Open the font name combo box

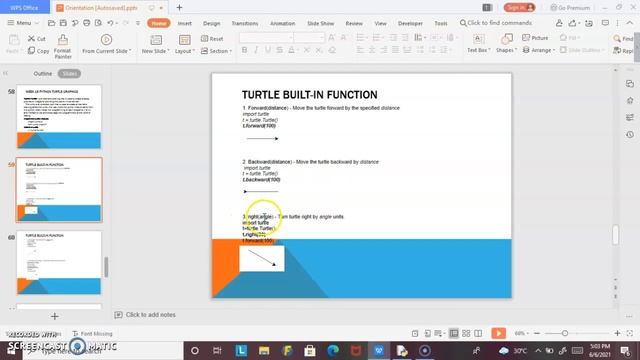(x=267, y=38)
